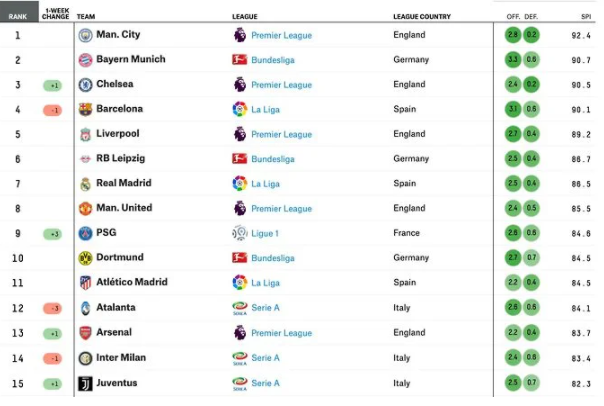Click PSG's +3 weekly change badge
This screenshot has height=406, width=604.
pyautogui.click(x=52, y=234)
